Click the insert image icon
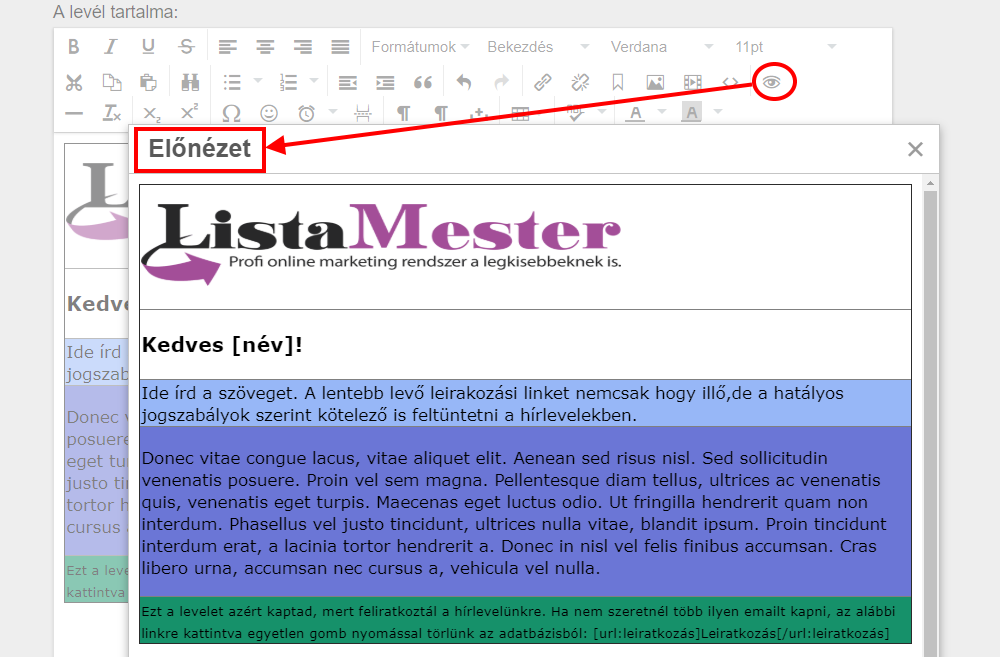1000x657 pixels. point(655,82)
